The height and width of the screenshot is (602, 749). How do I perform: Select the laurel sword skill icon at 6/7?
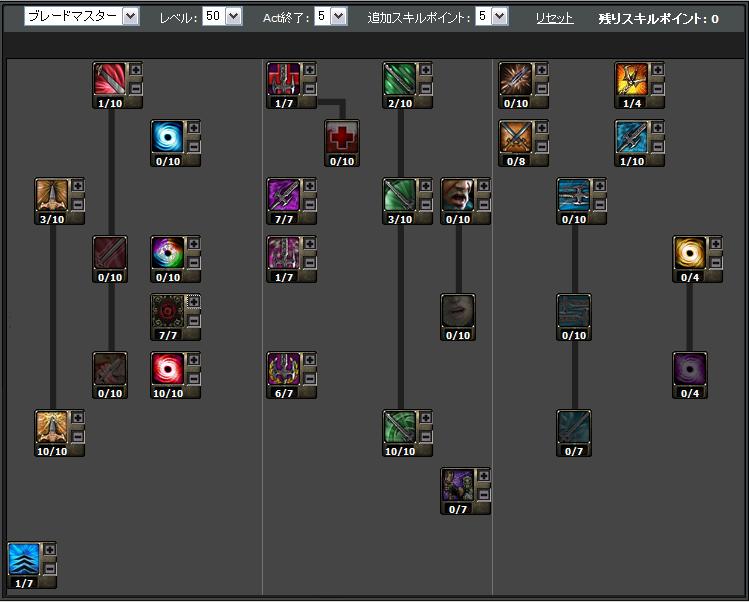[x=284, y=369]
